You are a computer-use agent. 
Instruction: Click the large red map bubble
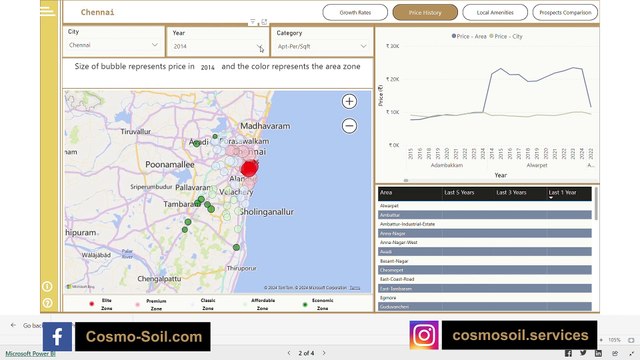pos(249,169)
